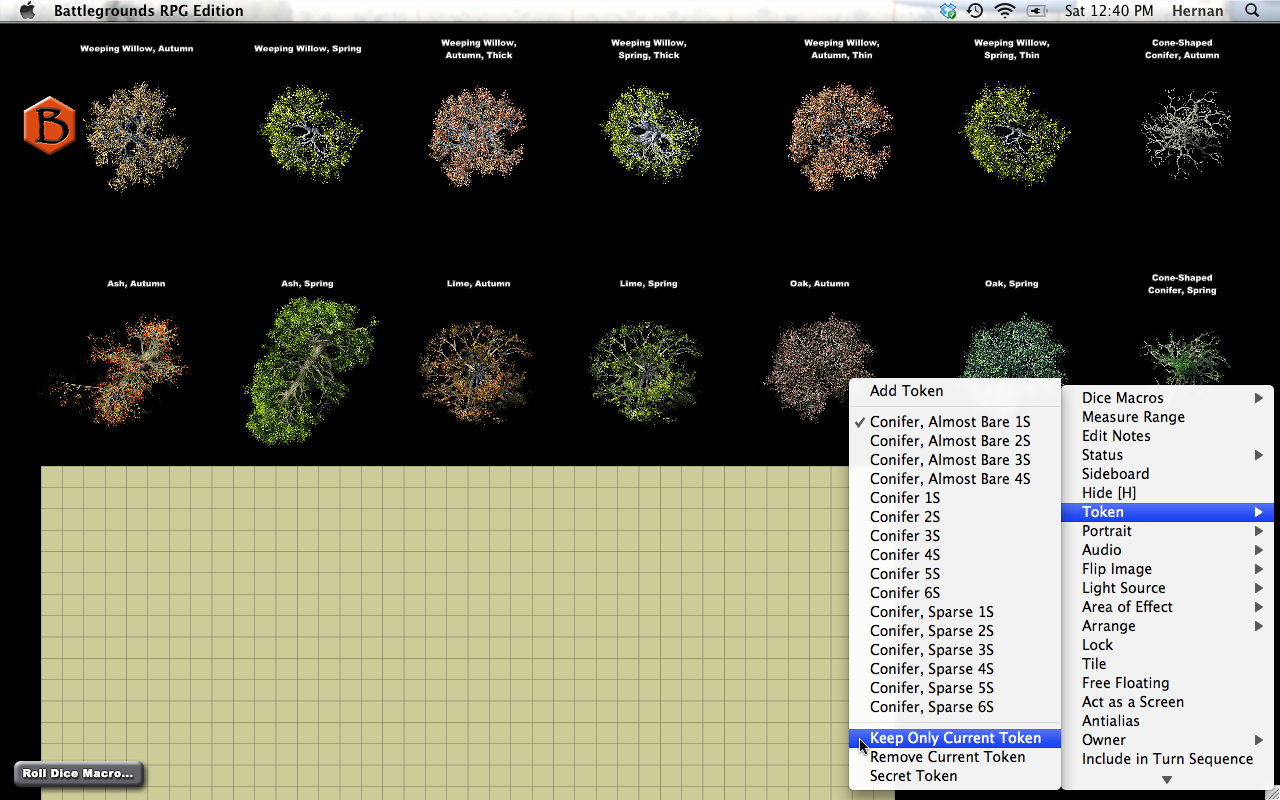Image resolution: width=1280 pixels, height=800 pixels.
Task: Click the Dropbox menu bar icon
Action: click(x=948, y=11)
